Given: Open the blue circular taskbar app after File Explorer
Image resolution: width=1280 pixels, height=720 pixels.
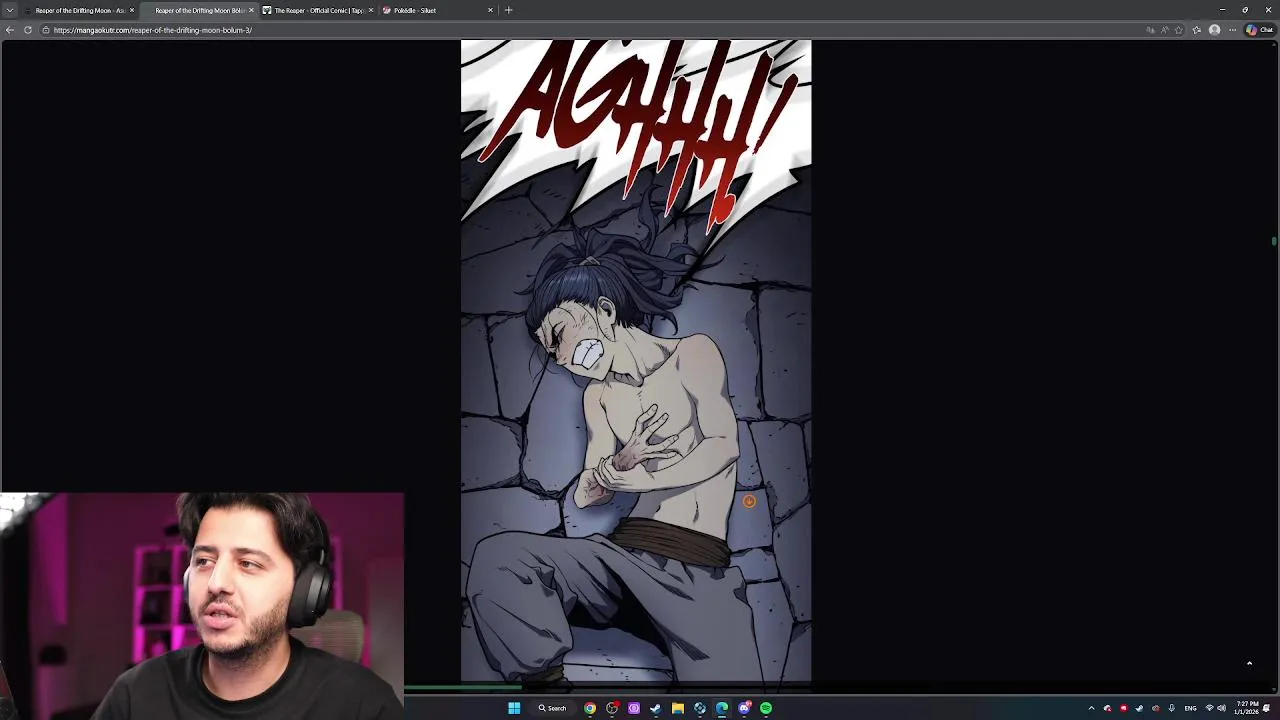Looking at the screenshot, I should (700, 708).
